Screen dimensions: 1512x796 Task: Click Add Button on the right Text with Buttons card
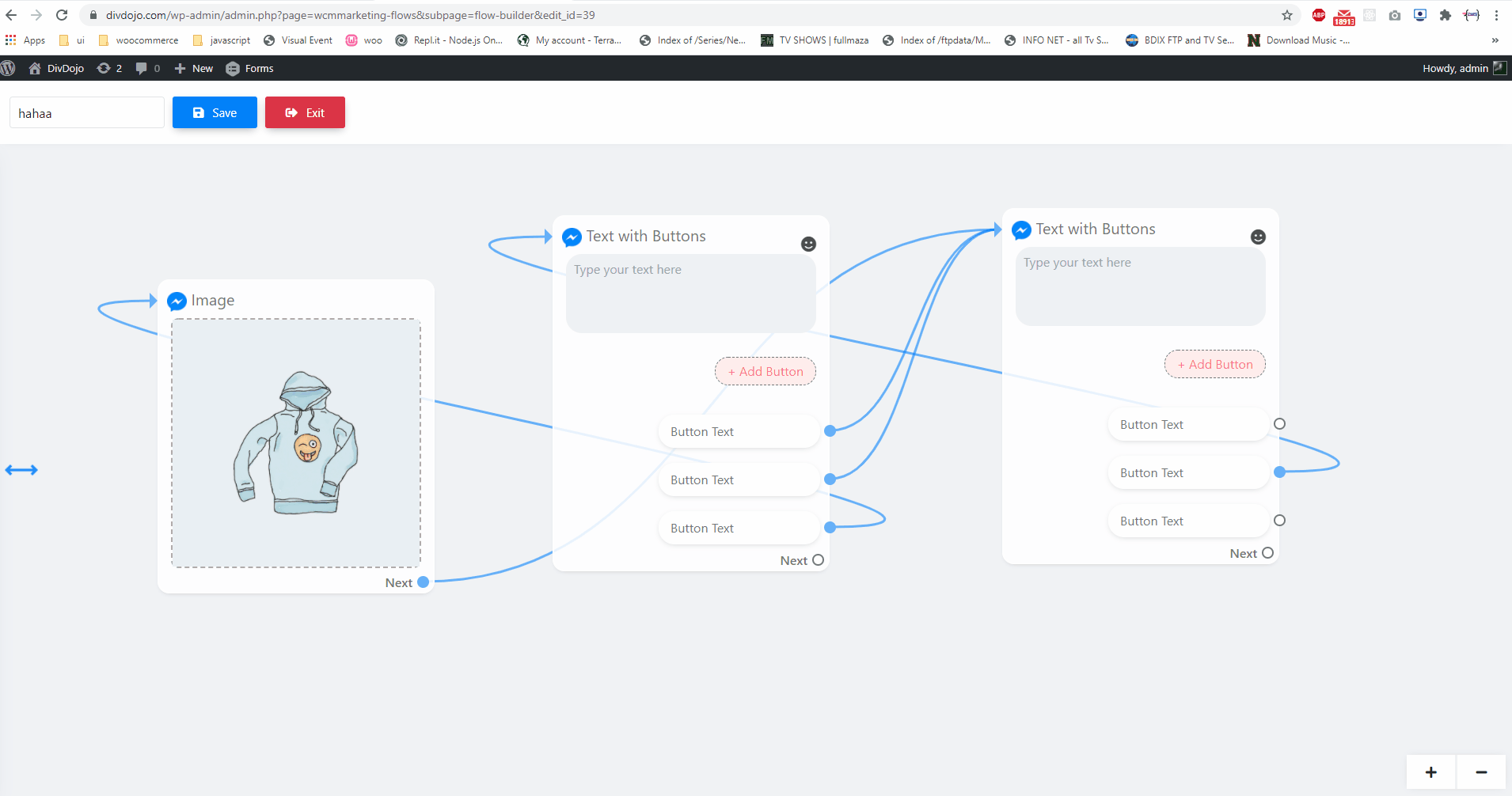coord(1214,364)
